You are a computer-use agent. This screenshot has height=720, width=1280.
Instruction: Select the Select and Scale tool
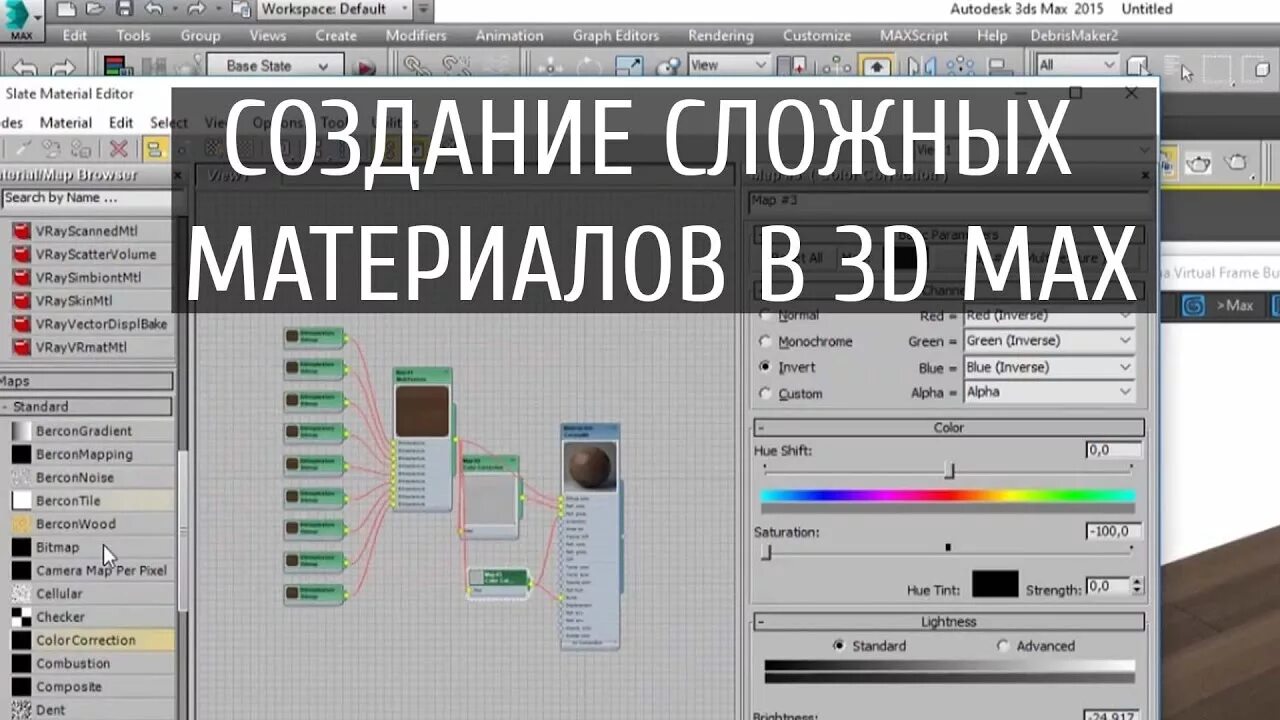[630, 66]
